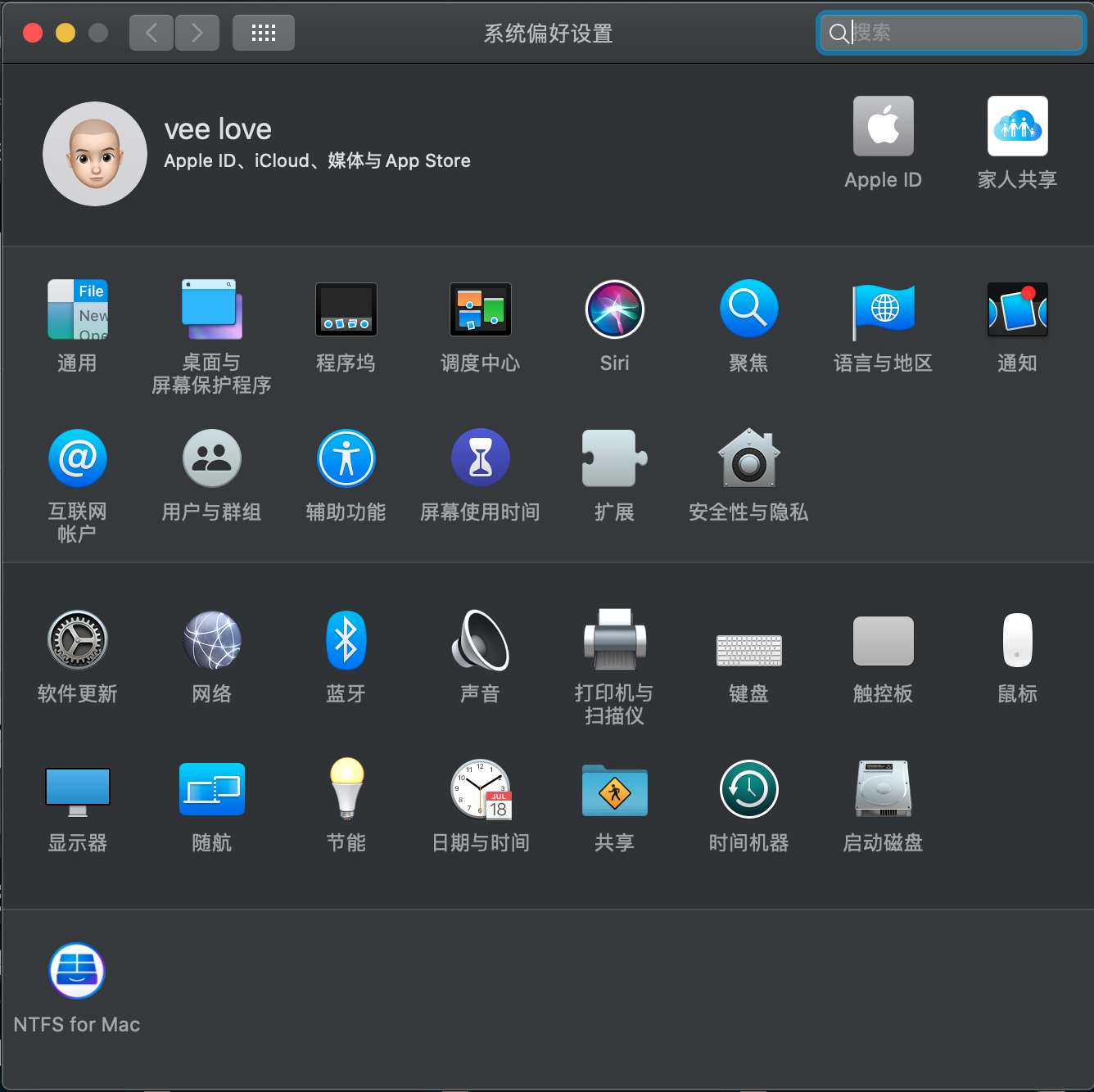This screenshot has height=1092, width=1094.
Task: Open 显示器 (Displays) preferences
Action: [x=78, y=792]
